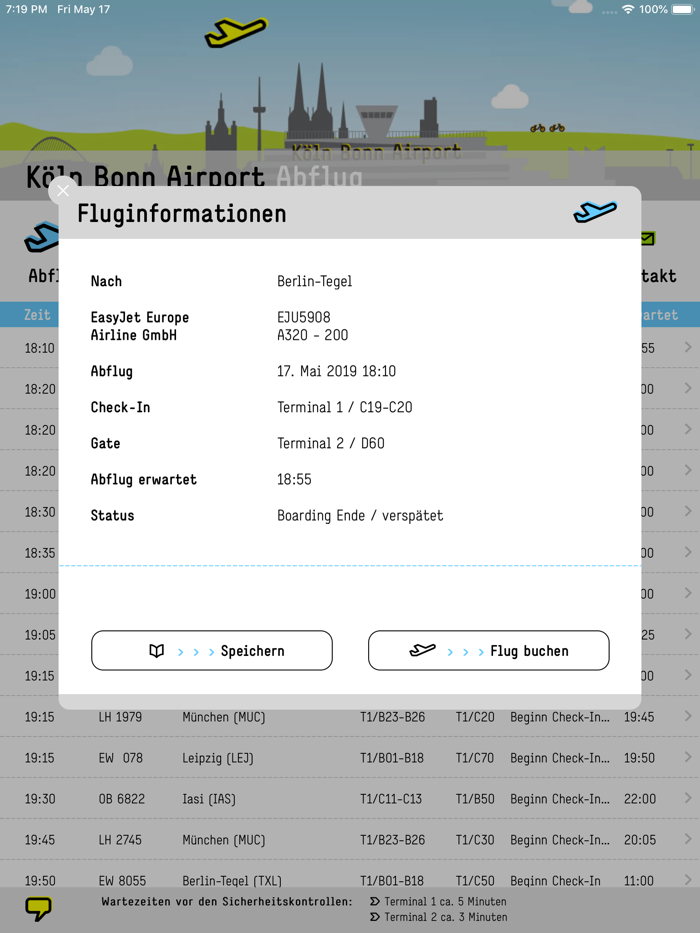Click the Kontakt envelope icon behind dialog
This screenshot has width=700, height=933.
click(x=648, y=239)
